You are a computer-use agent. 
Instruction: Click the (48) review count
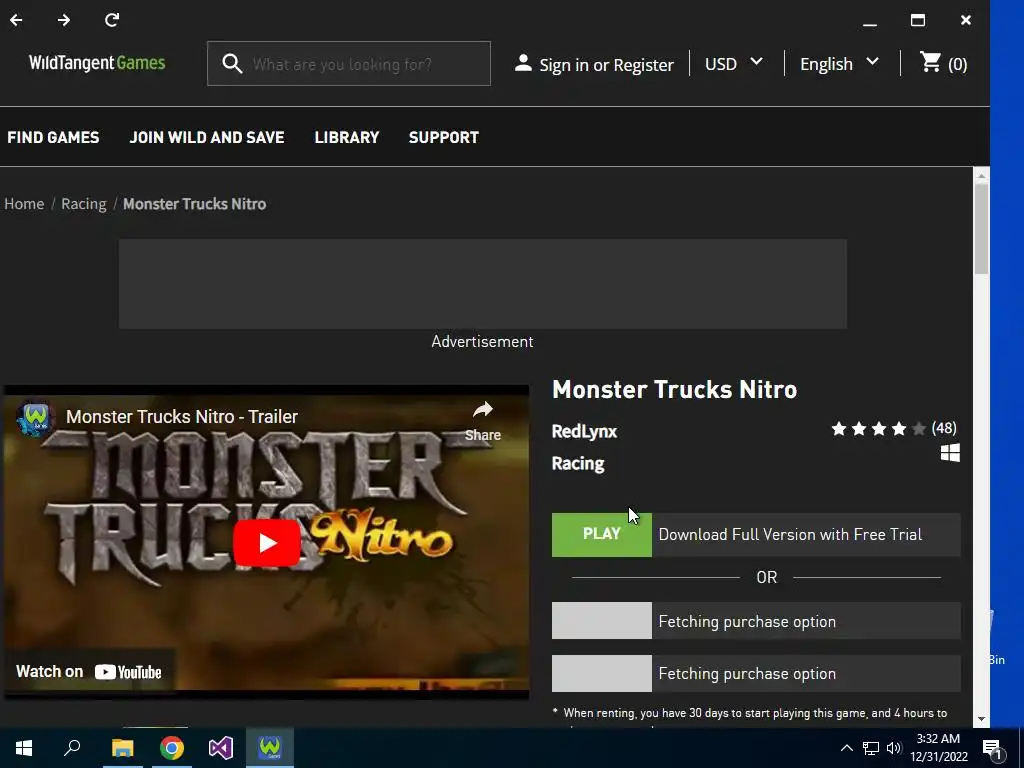point(944,428)
